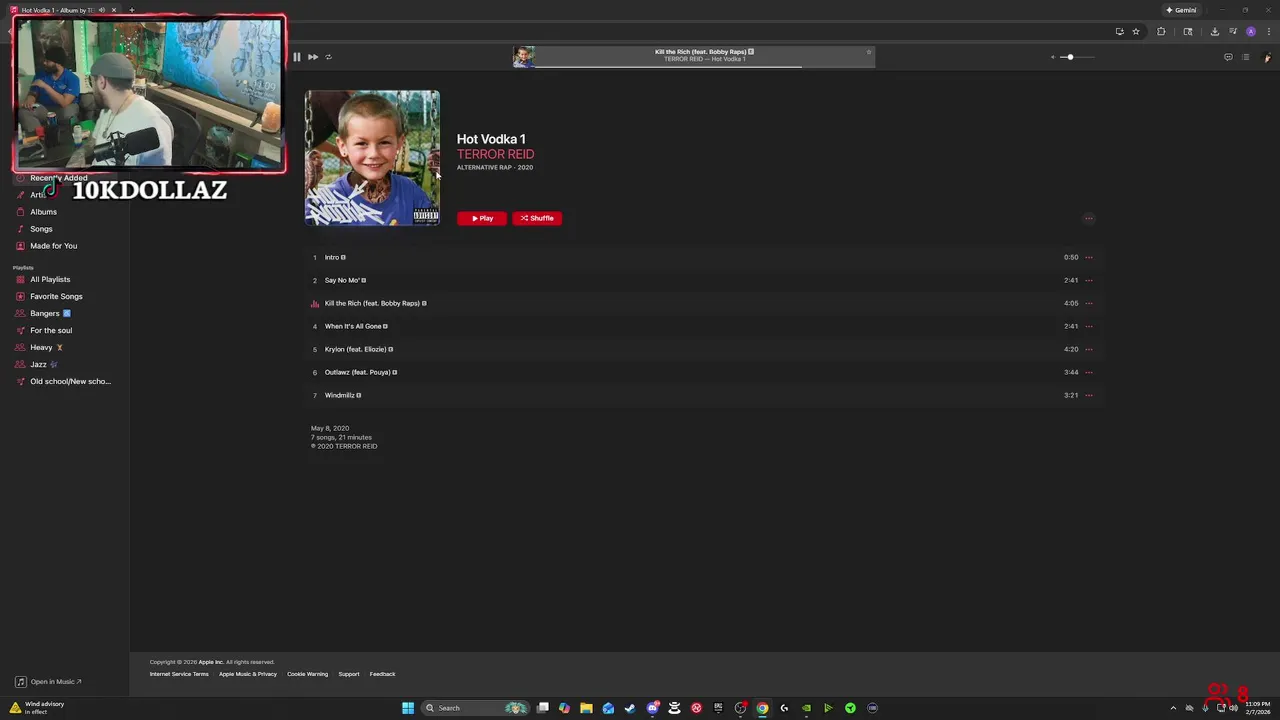This screenshot has width=1280, height=720.
Task: Open the Chrome extensions puzzle icon
Action: click(x=1161, y=31)
